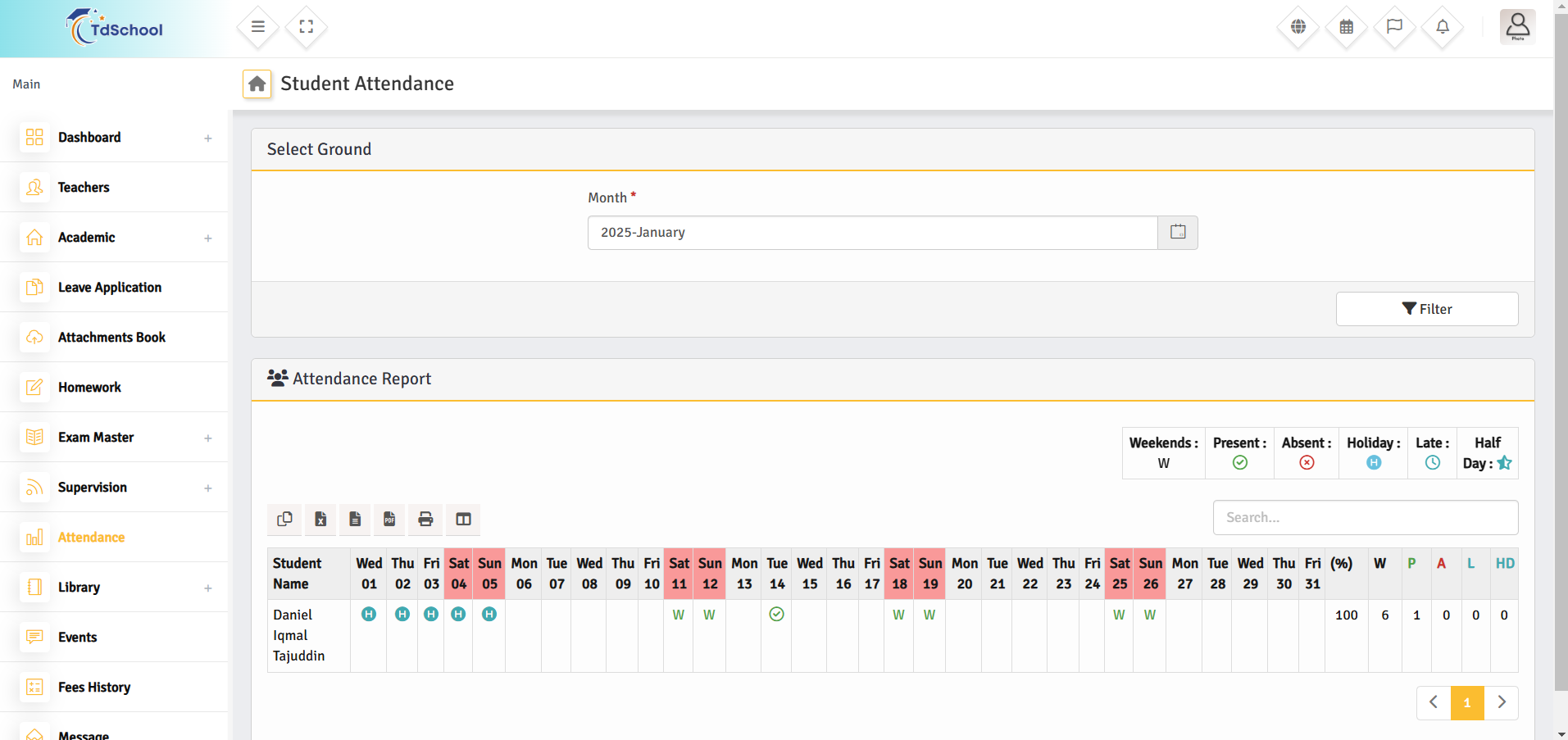Toggle column visibility button
The width and height of the screenshot is (1568, 740).
click(463, 520)
